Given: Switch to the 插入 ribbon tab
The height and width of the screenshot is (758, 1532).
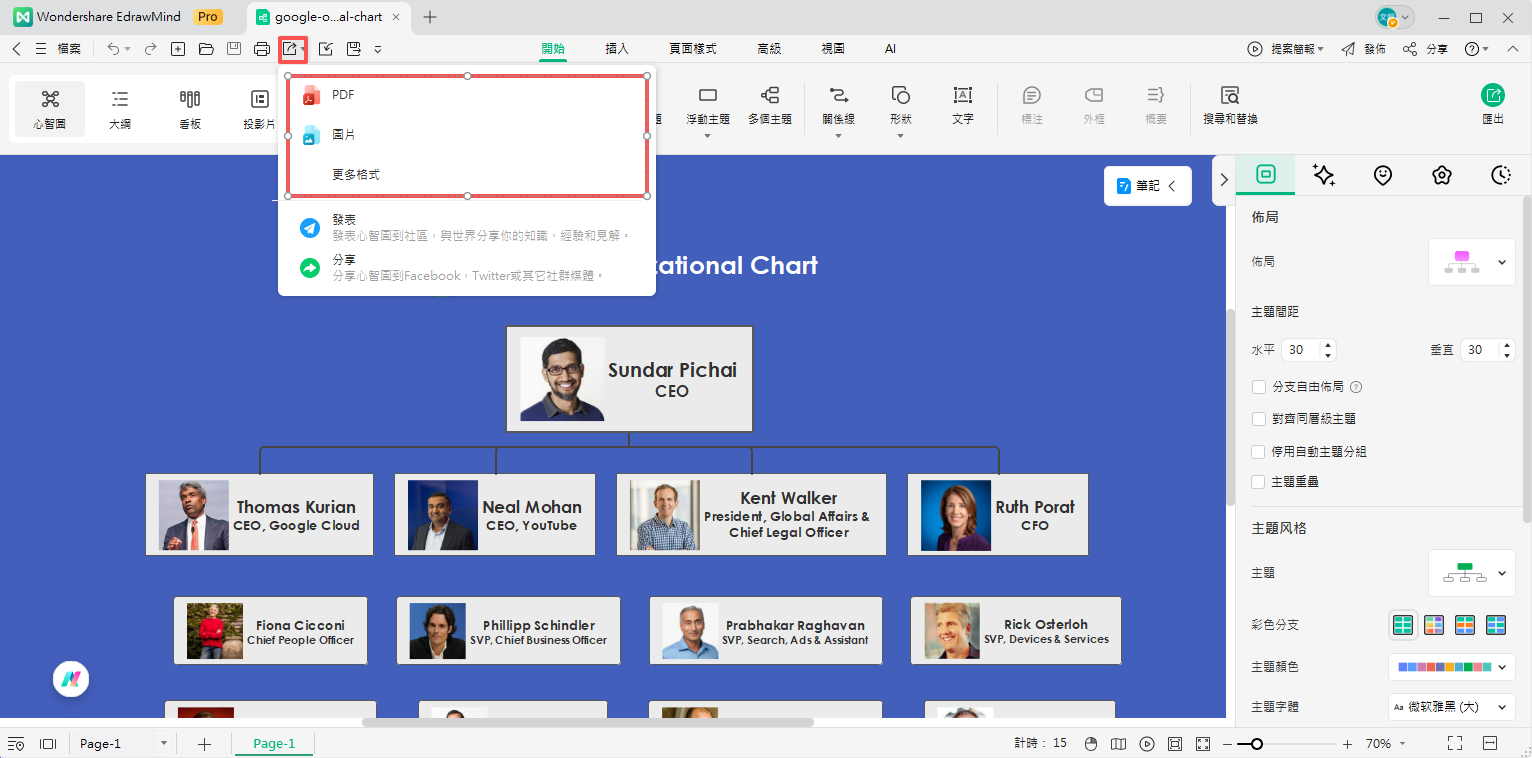Looking at the screenshot, I should [617, 48].
